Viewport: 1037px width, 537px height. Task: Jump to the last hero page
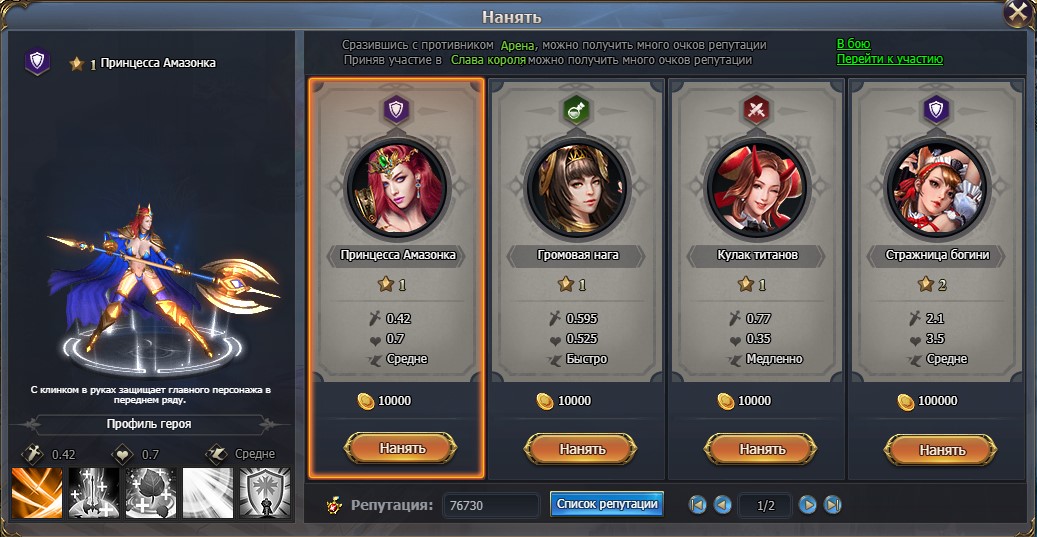[833, 505]
